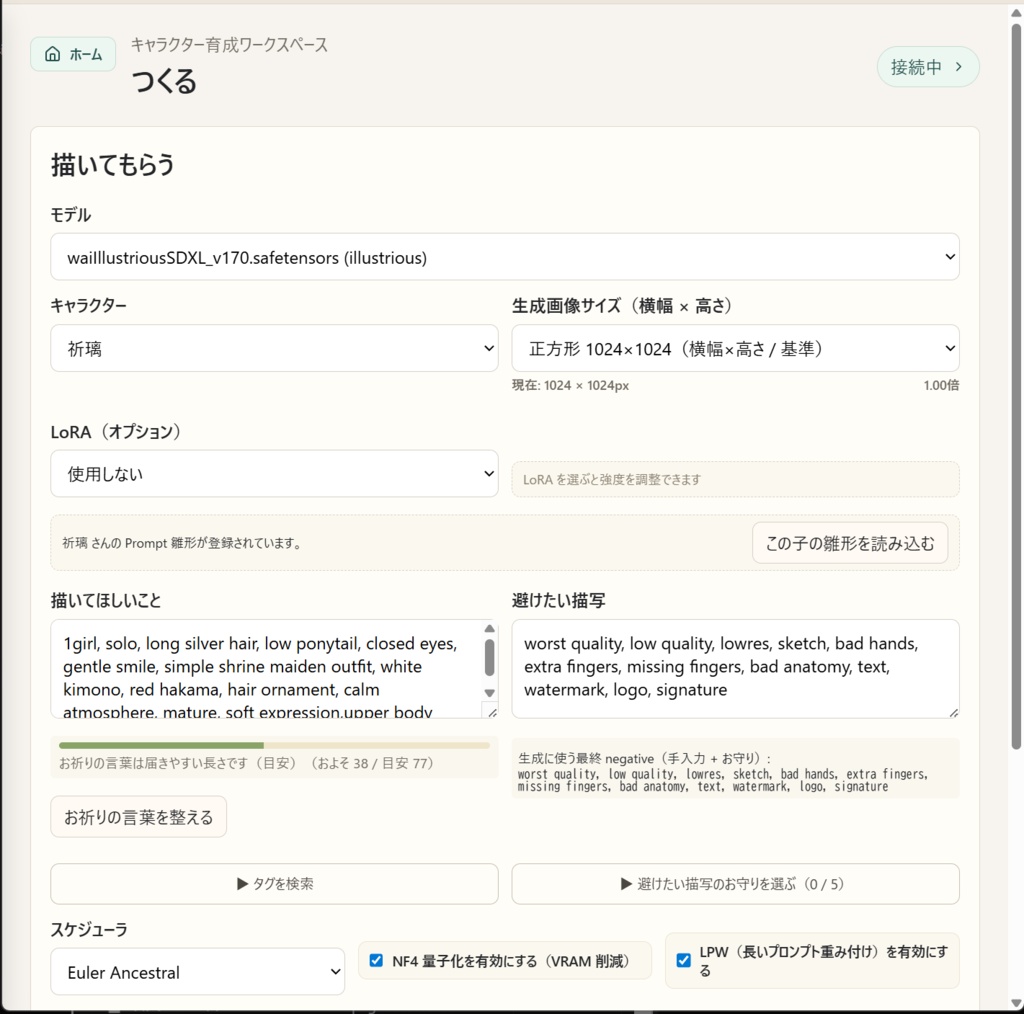Click the prompt textarea scrollbar thumb
This screenshot has width=1024, height=1014.
pyautogui.click(x=490, y=658)
